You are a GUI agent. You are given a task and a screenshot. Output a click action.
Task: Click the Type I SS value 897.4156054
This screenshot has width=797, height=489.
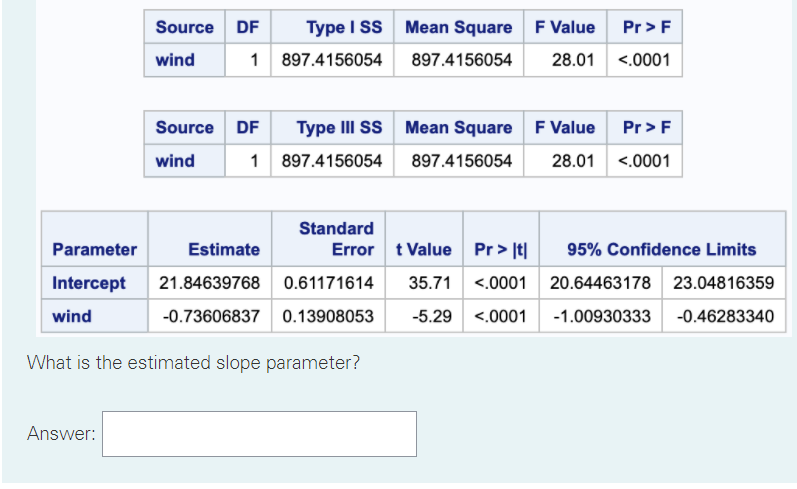click(x=332, y=60)
